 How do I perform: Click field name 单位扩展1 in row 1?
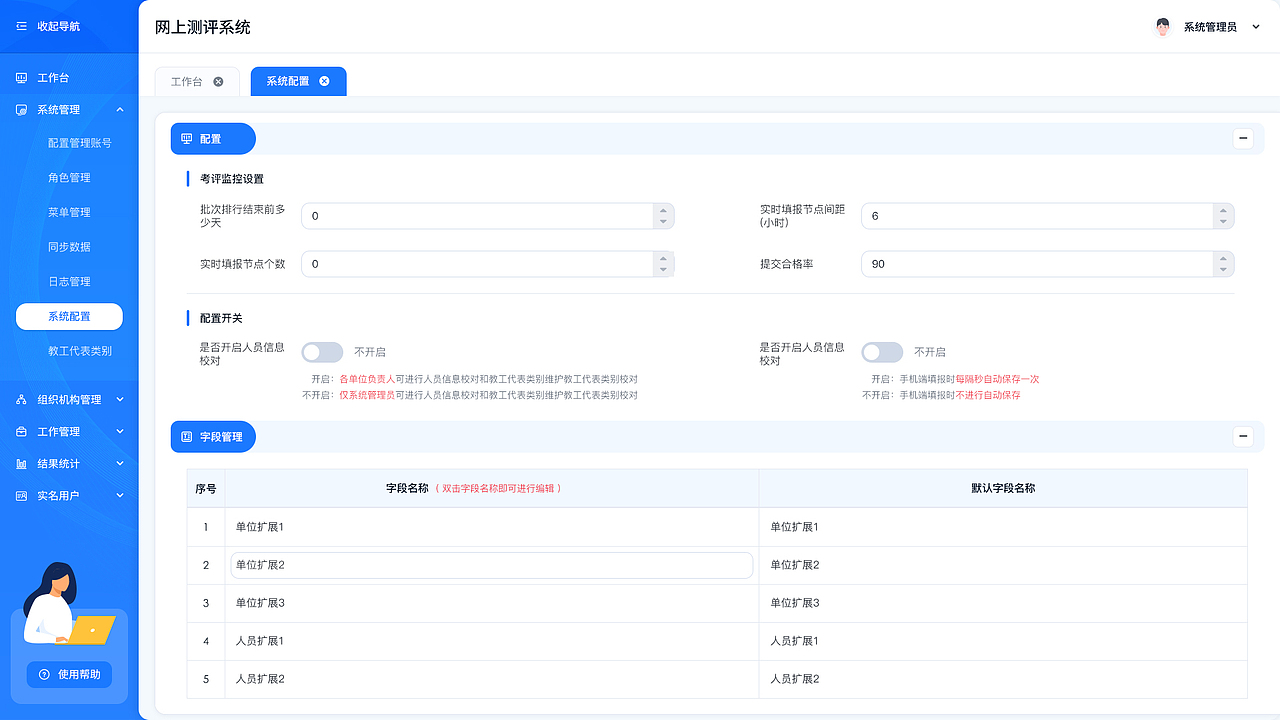260,527
